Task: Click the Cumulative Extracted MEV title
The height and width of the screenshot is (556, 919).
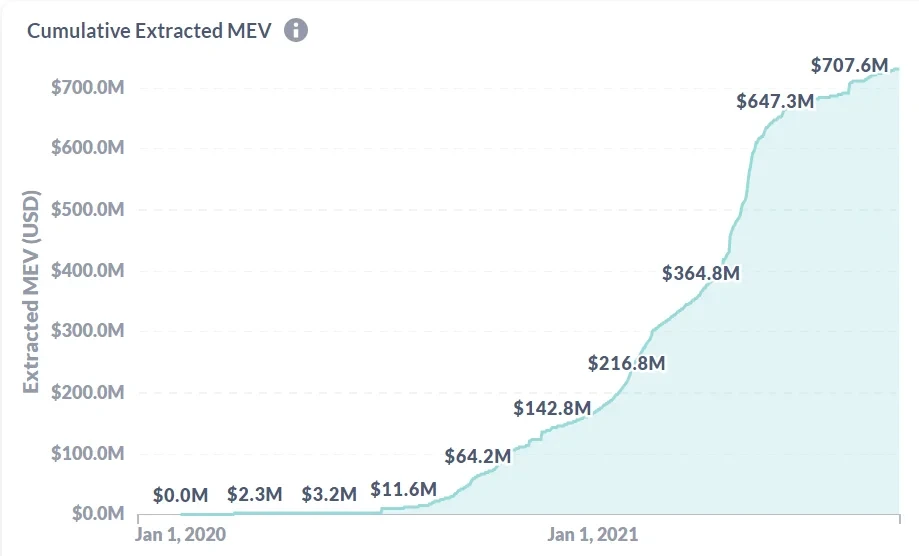Action: [150, 30]
